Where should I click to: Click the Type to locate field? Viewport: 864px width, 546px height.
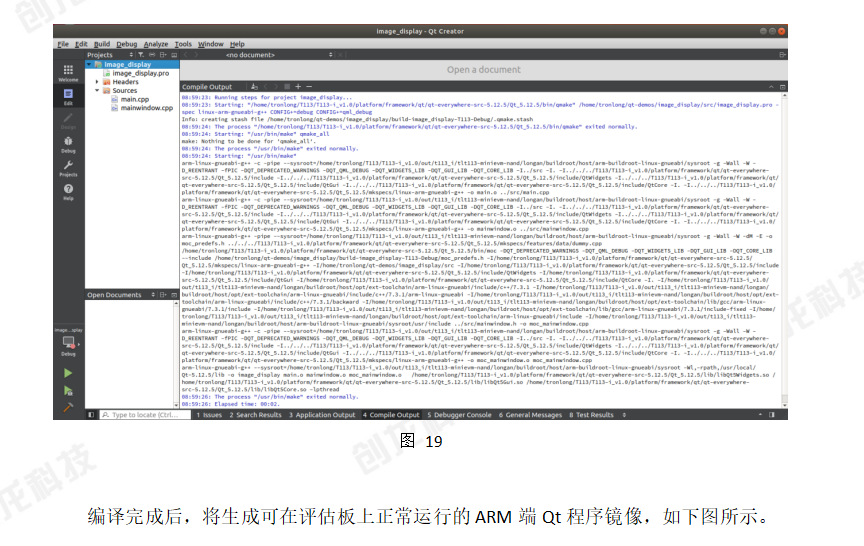(x=145, y=415)
